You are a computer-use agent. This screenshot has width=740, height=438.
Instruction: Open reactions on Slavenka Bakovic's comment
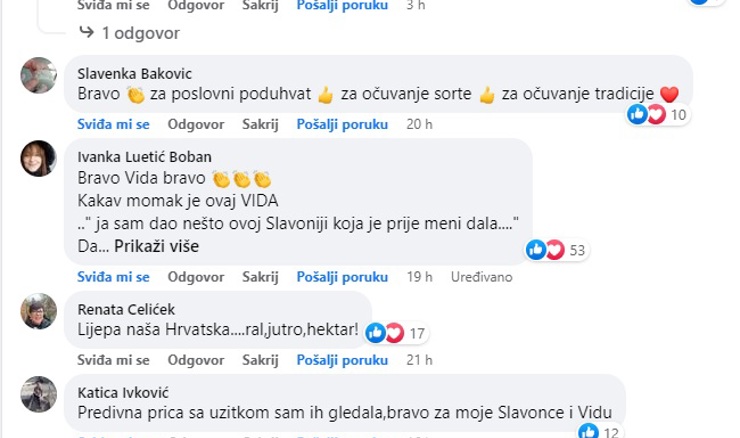(x=658, y=114)
